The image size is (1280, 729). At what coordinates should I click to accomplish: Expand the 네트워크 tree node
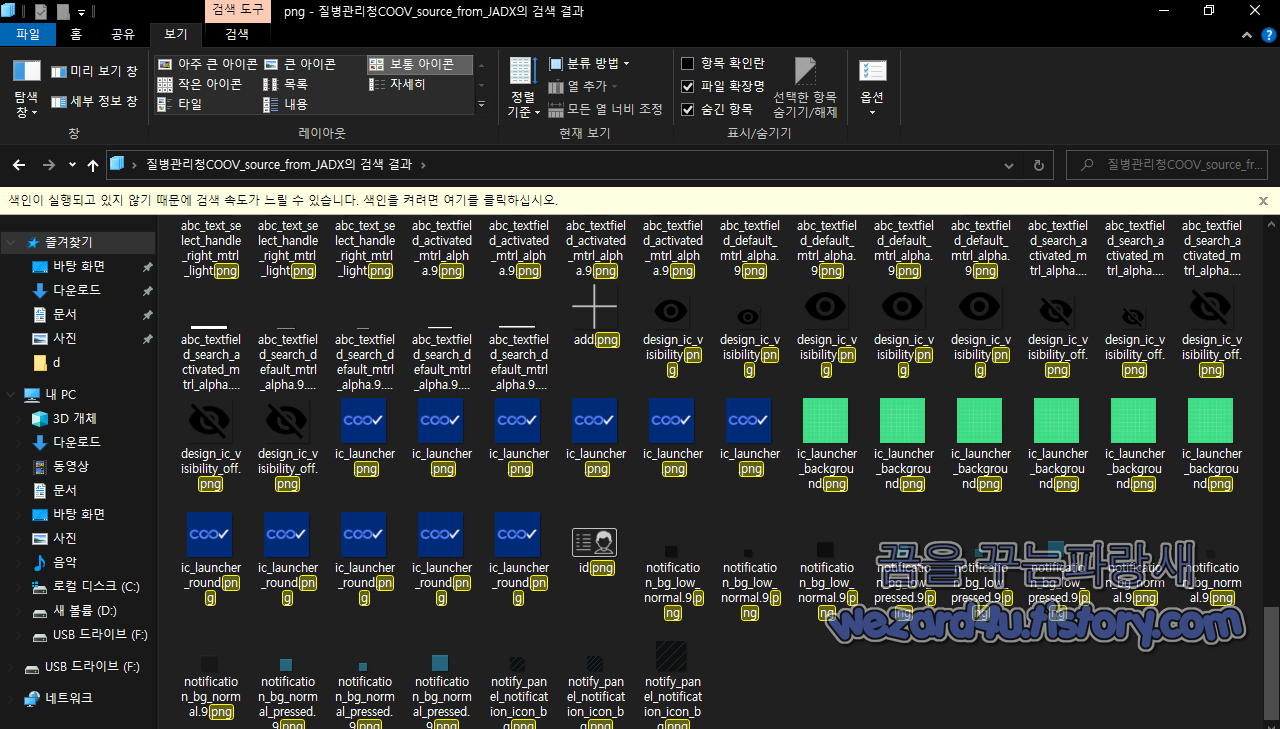(x=10, y=698)
